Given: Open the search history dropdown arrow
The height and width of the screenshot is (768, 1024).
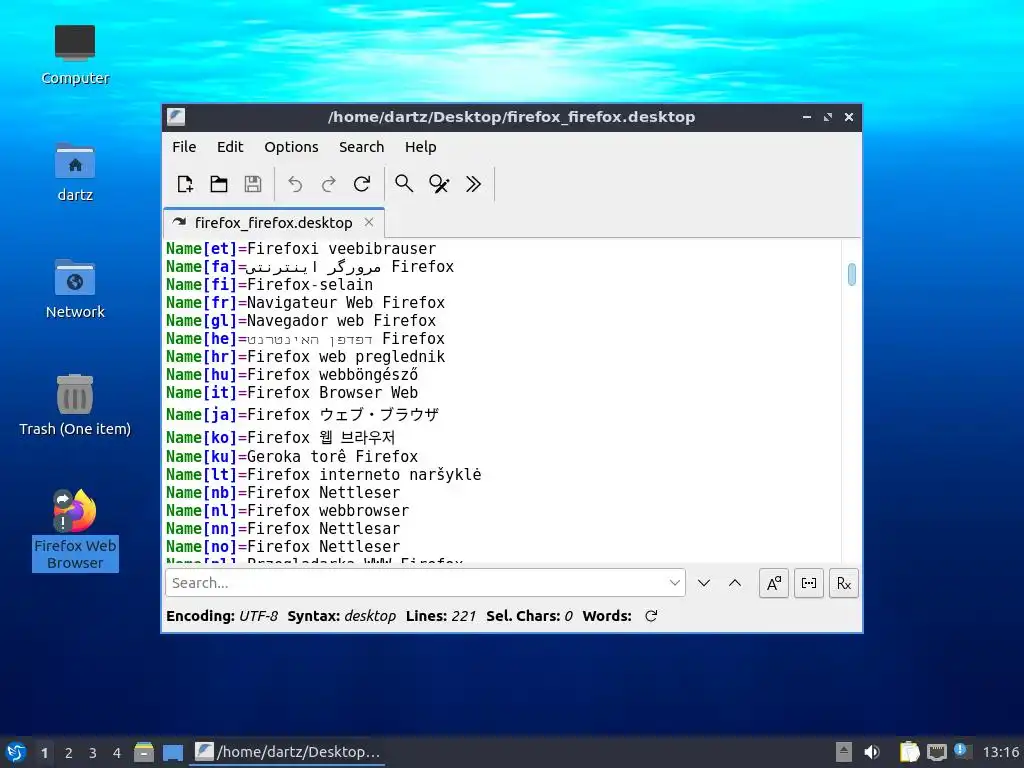Looking at the screenshot, I should pyautogui.click(x=675, y=583).
